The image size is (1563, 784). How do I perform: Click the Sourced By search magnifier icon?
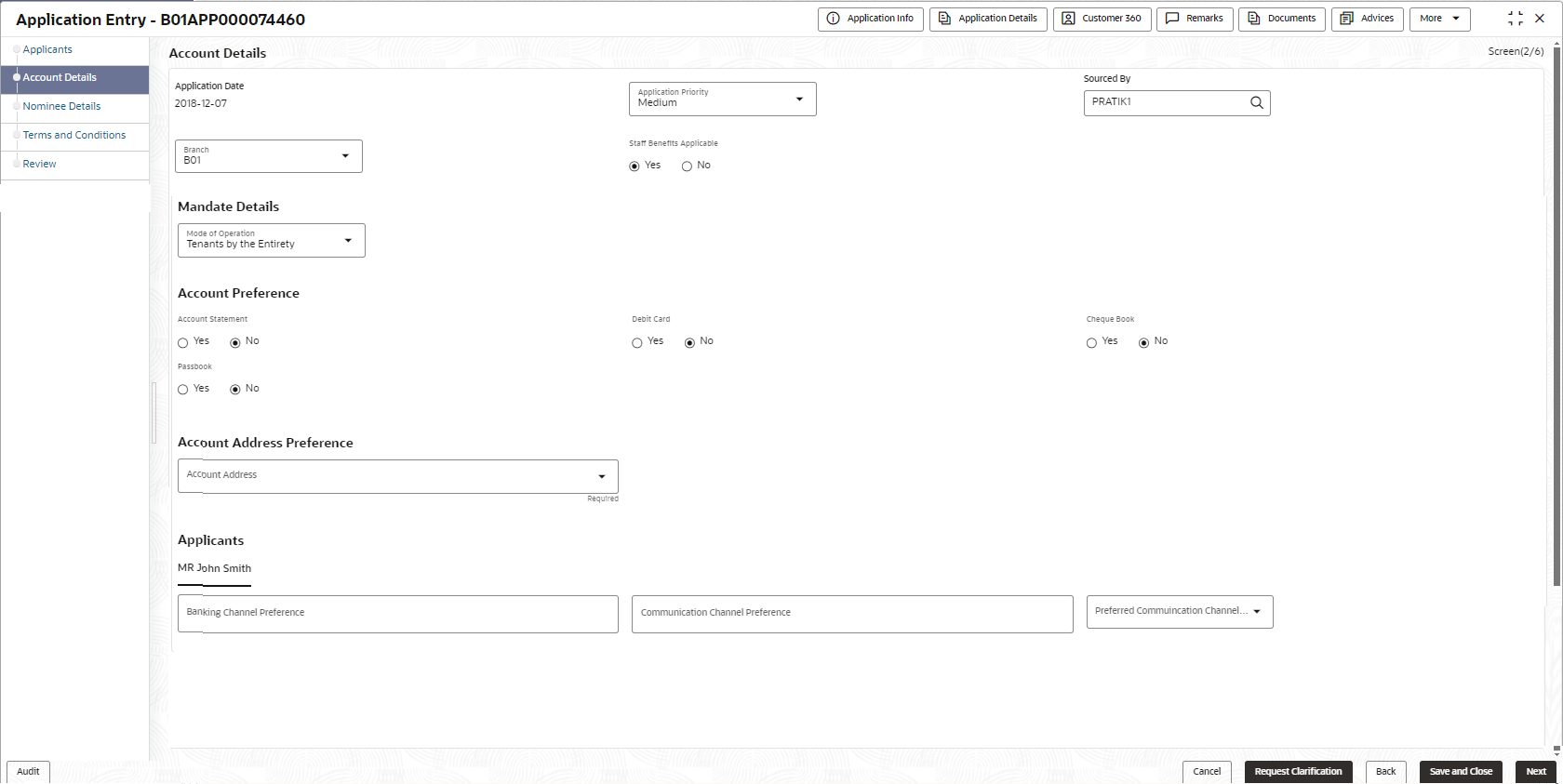pyautogui.click(x=1257, y=103)
